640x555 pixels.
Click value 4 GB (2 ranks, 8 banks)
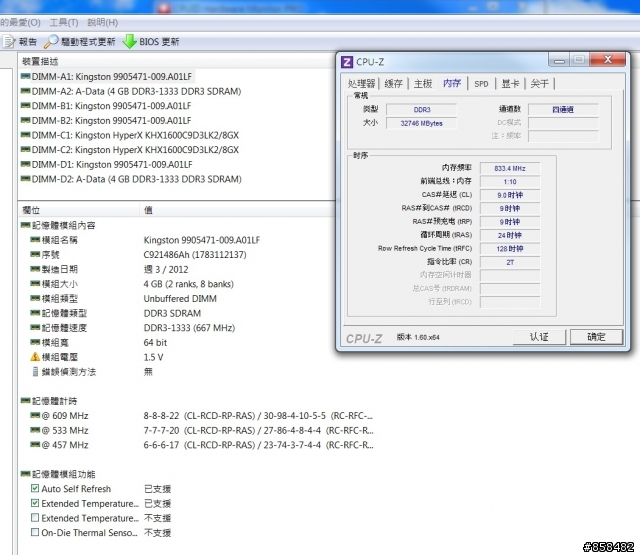(189, 284)
